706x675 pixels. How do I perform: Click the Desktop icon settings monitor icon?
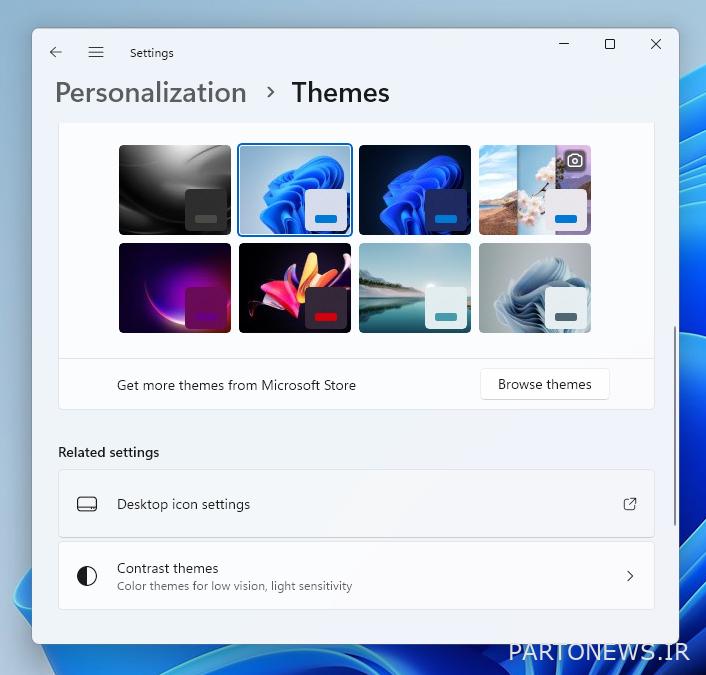tap(87, 504)
